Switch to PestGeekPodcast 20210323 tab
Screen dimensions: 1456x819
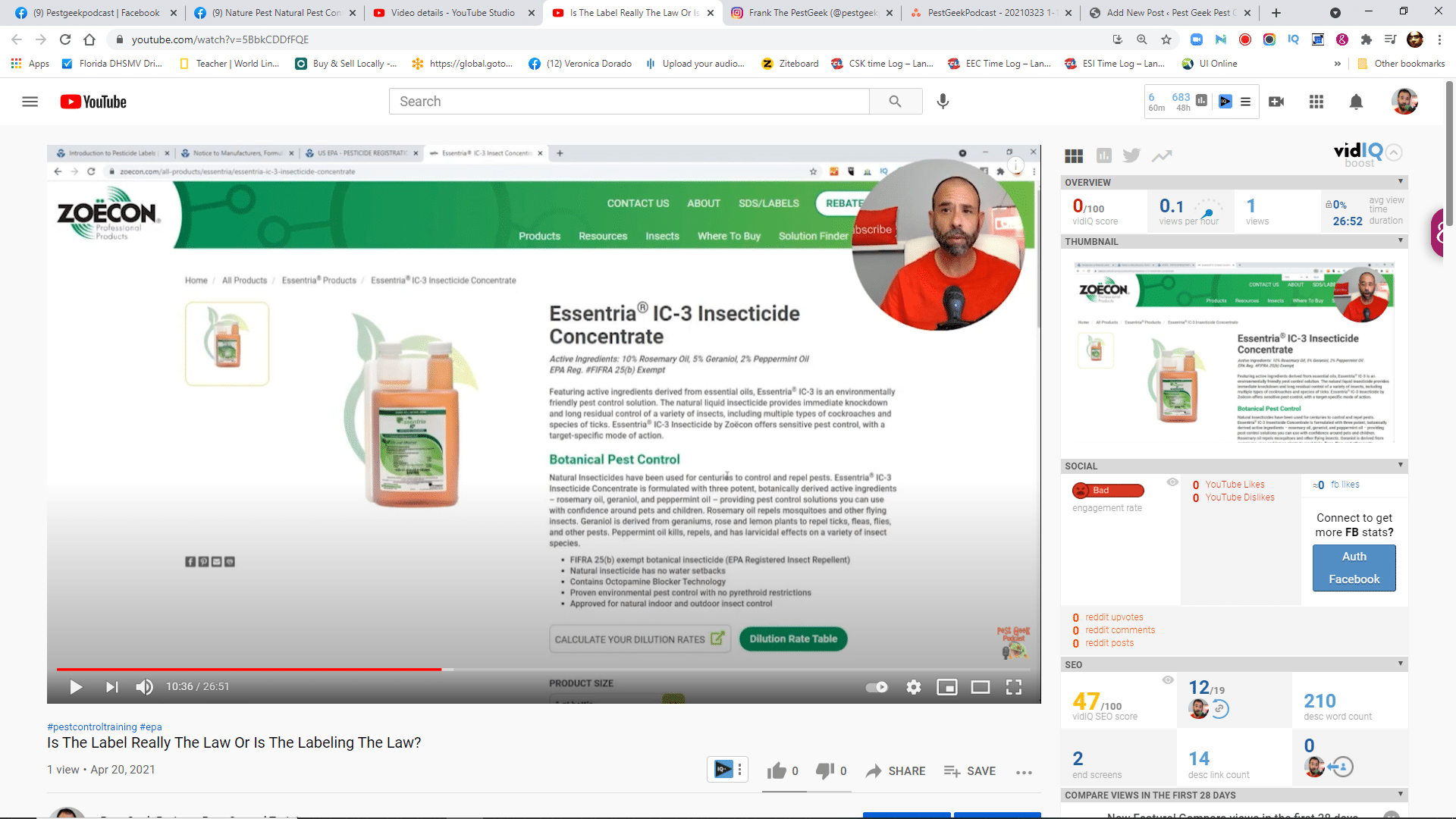click(x=991, y=13)
